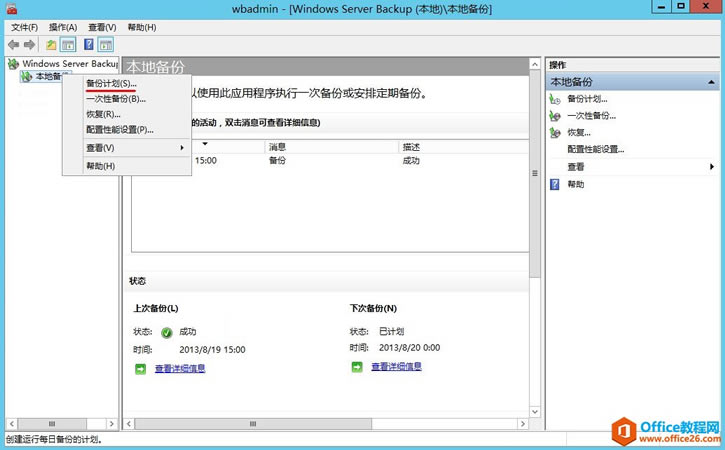The image size is (725, 450).
Task: Select the Windows Server Backup root tree item
Action: [70, 64]
